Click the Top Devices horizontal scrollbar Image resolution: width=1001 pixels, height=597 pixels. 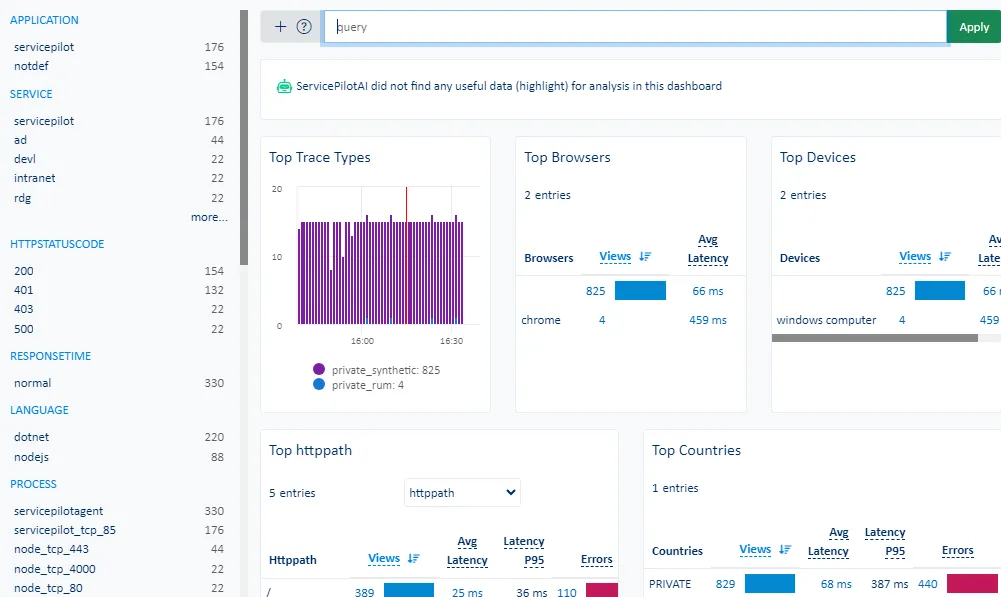pos(874,338)
